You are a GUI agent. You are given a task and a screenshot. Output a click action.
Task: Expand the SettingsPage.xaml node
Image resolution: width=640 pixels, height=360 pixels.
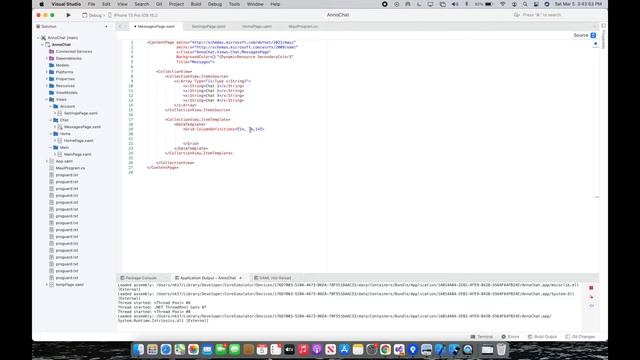pyautogui.click(x=55, y=113)
